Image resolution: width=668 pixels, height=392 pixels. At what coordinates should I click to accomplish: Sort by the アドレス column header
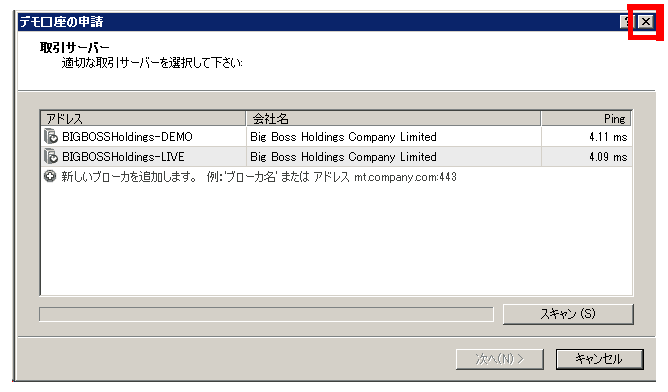(x=143, y=118)
